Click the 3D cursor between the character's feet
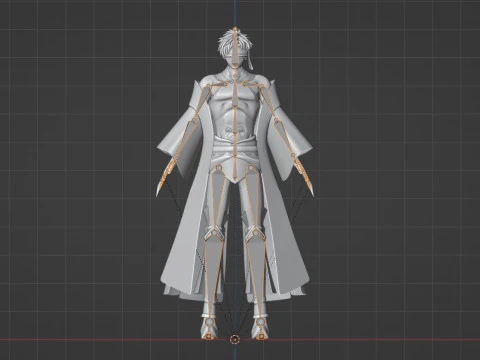Image resolution: width=480 pixels, height=360 pixels. click(235, 339)
